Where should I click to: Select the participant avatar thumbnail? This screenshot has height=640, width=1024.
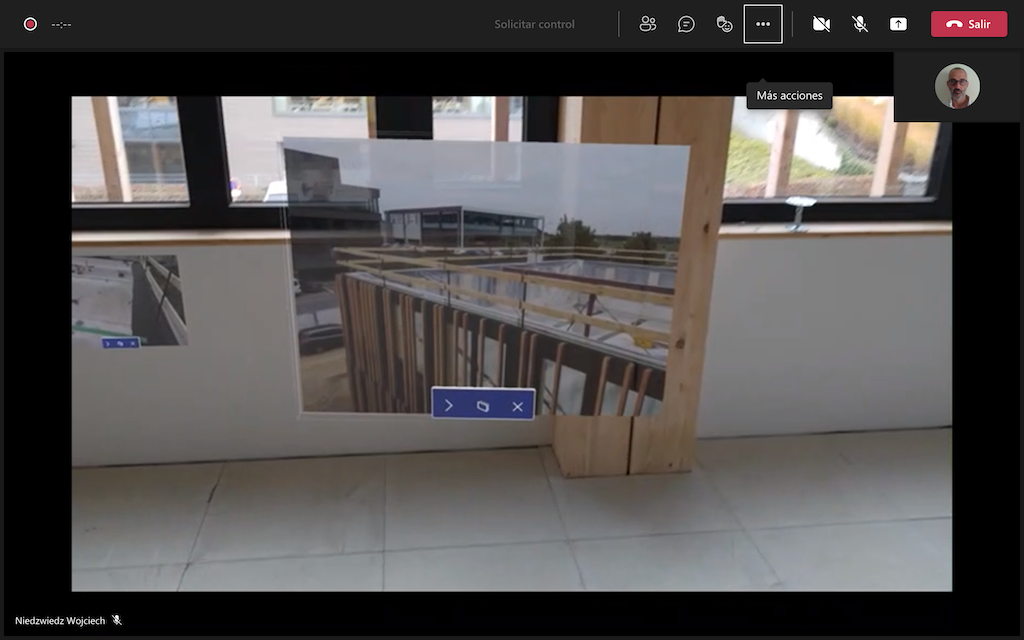coord(957,86)
